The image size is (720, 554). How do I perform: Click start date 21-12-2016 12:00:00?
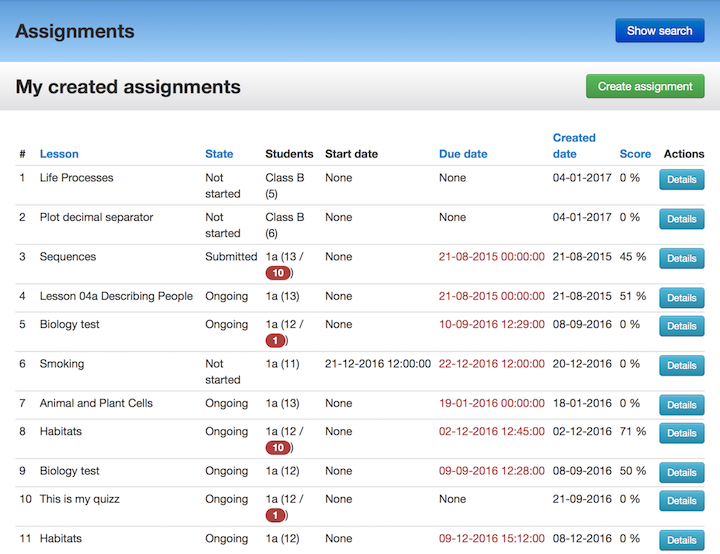378,364
